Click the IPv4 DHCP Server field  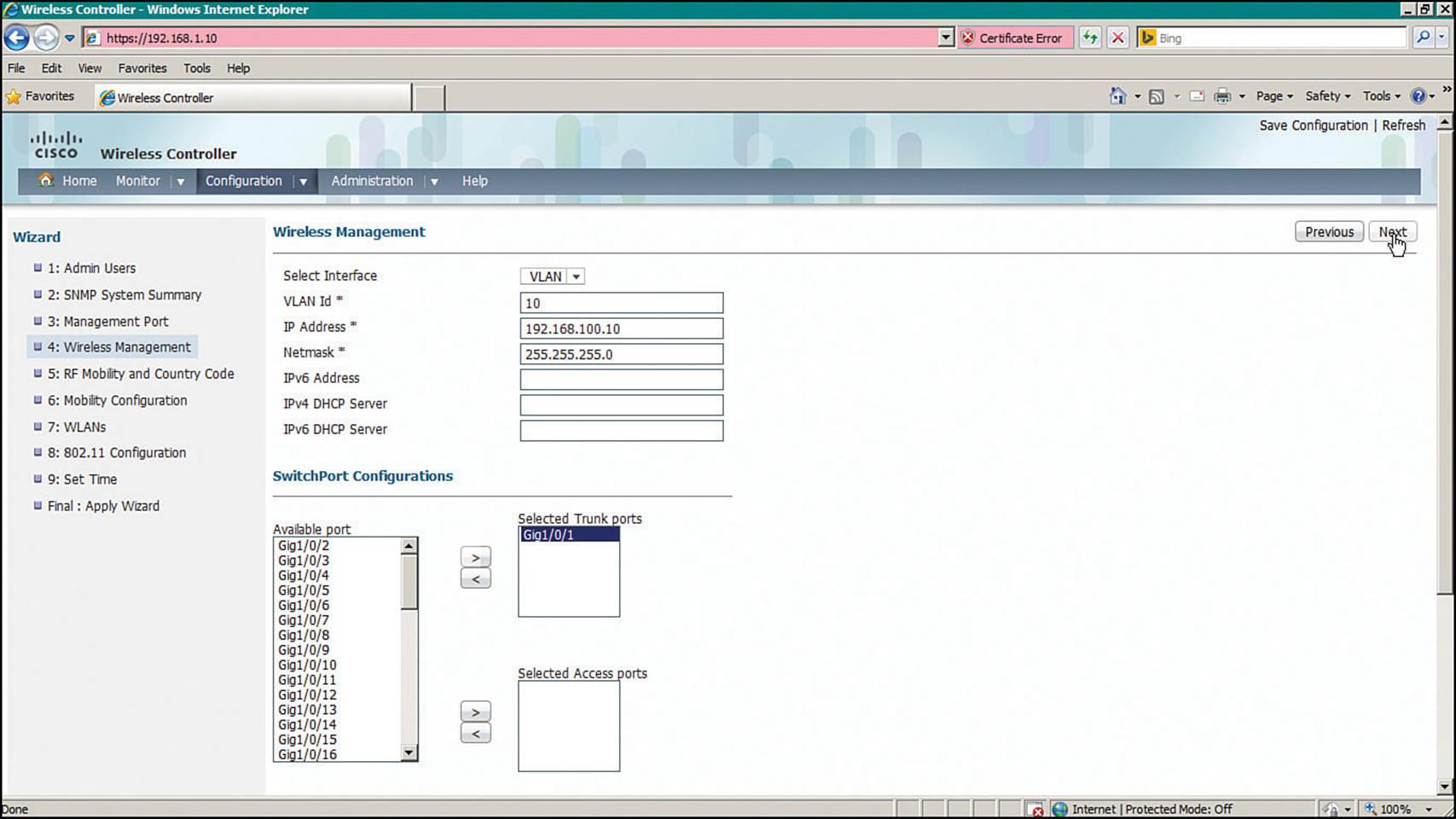click(x=622, y=405)
